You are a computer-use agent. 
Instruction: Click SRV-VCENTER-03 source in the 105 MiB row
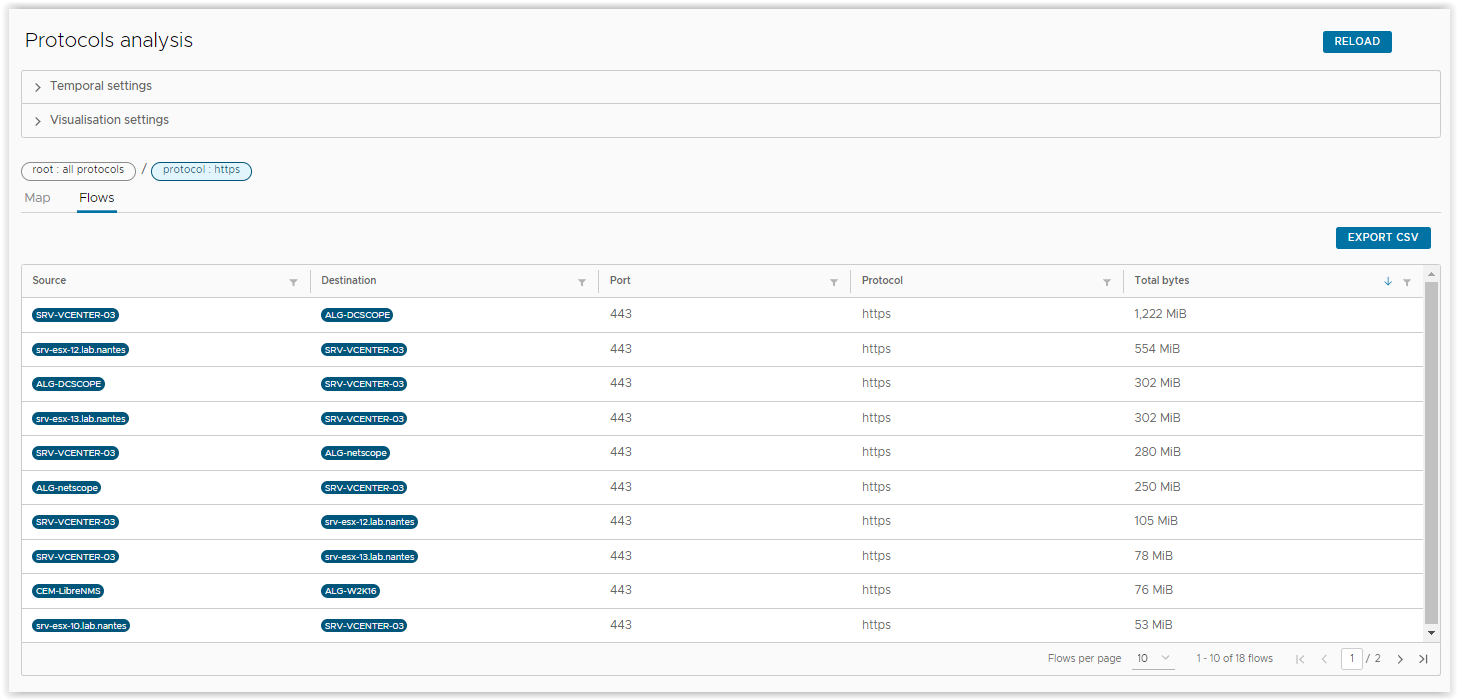point(76,522)
